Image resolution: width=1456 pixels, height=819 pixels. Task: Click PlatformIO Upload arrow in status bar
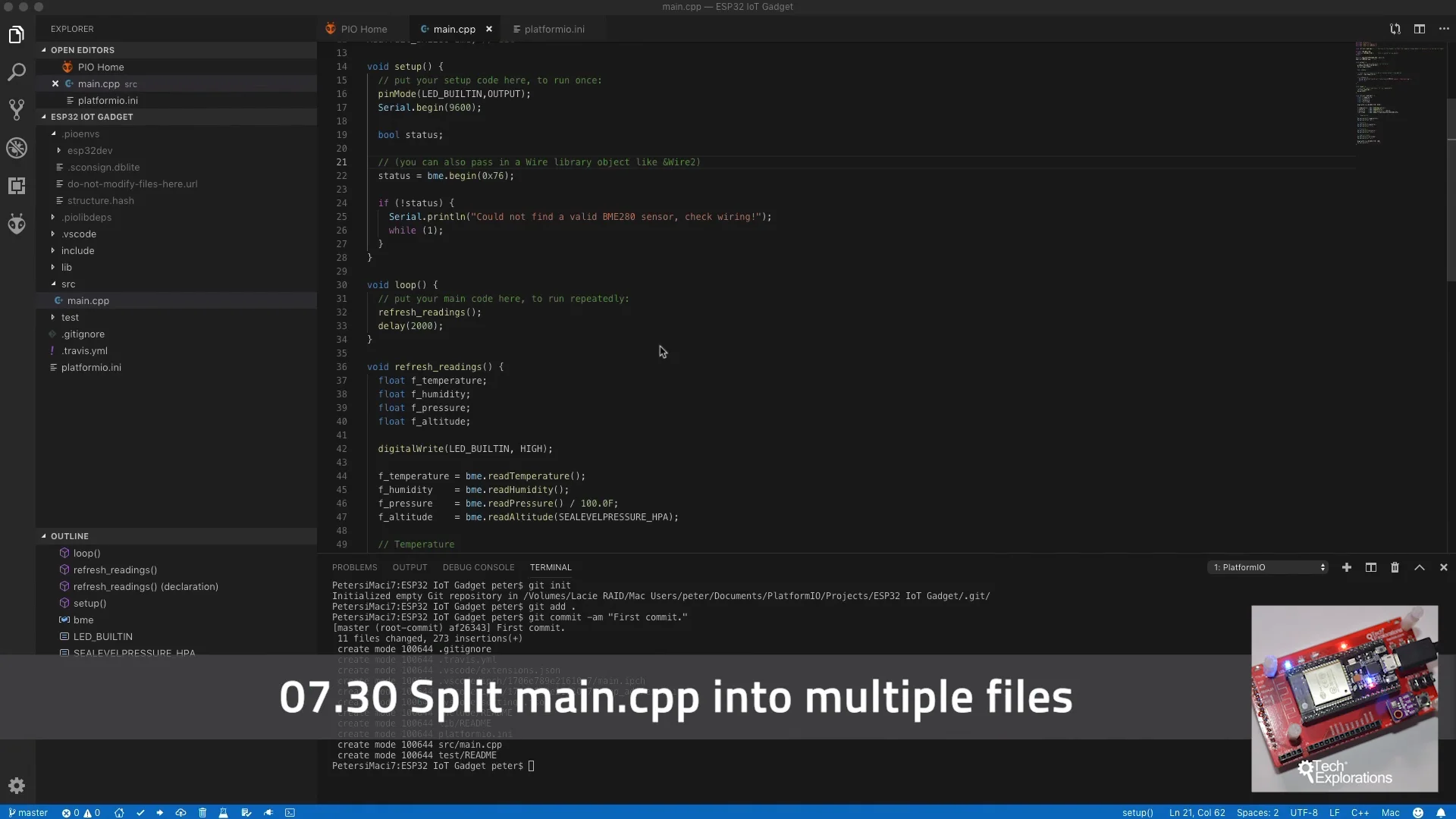click(x=160, y=813)
